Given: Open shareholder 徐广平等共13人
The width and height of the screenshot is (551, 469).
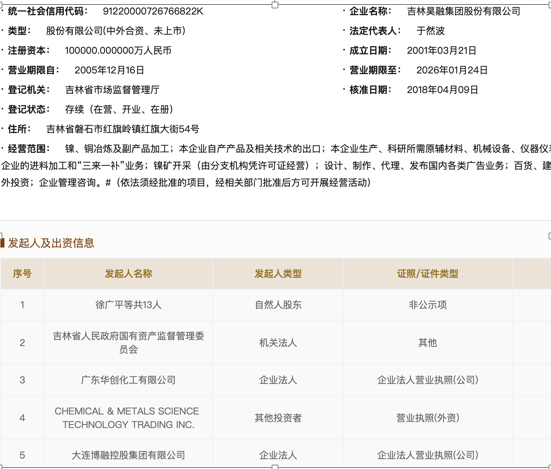Looking at the screenshot, I should (x=128, y=305).
